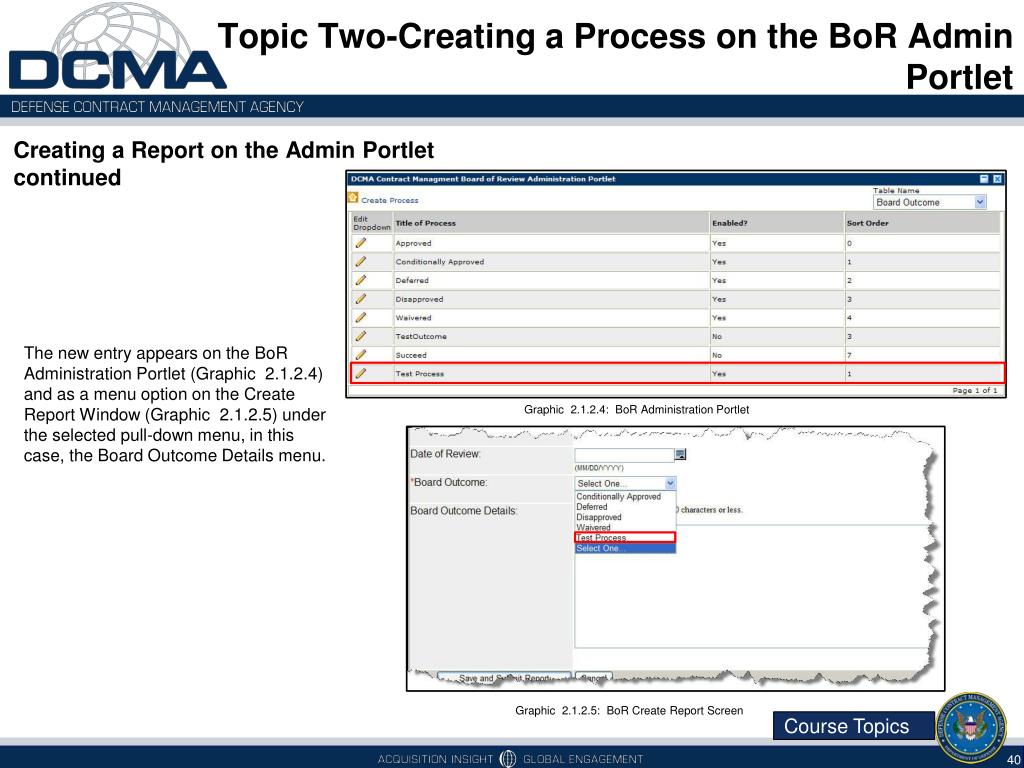Choose Conditionally Approved in dropdown list
Screen dimensions: 1024x768
618,496
